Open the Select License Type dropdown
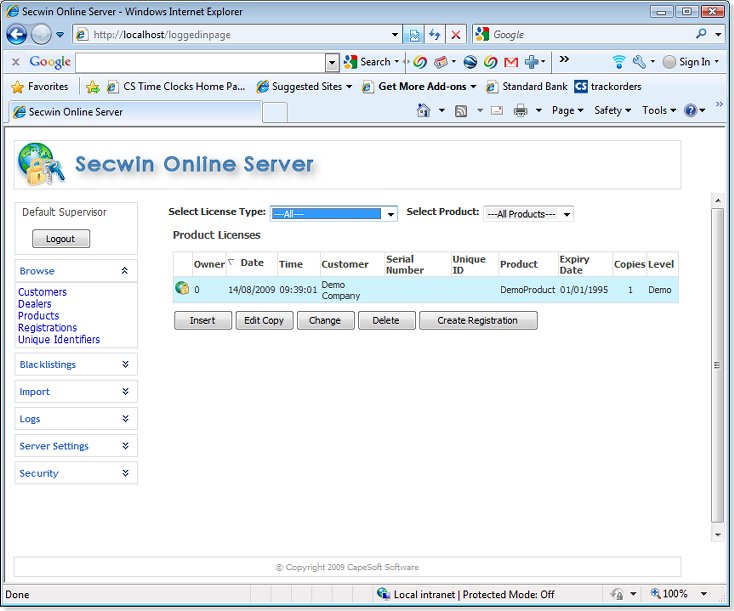This screenshot has width=734, height=611. click(334, 214)
